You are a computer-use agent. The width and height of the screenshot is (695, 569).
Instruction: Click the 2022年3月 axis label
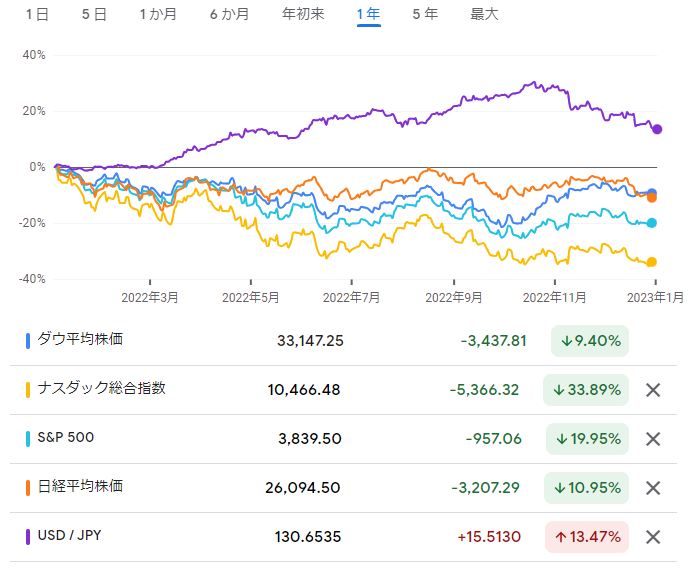tap(150, 297)
